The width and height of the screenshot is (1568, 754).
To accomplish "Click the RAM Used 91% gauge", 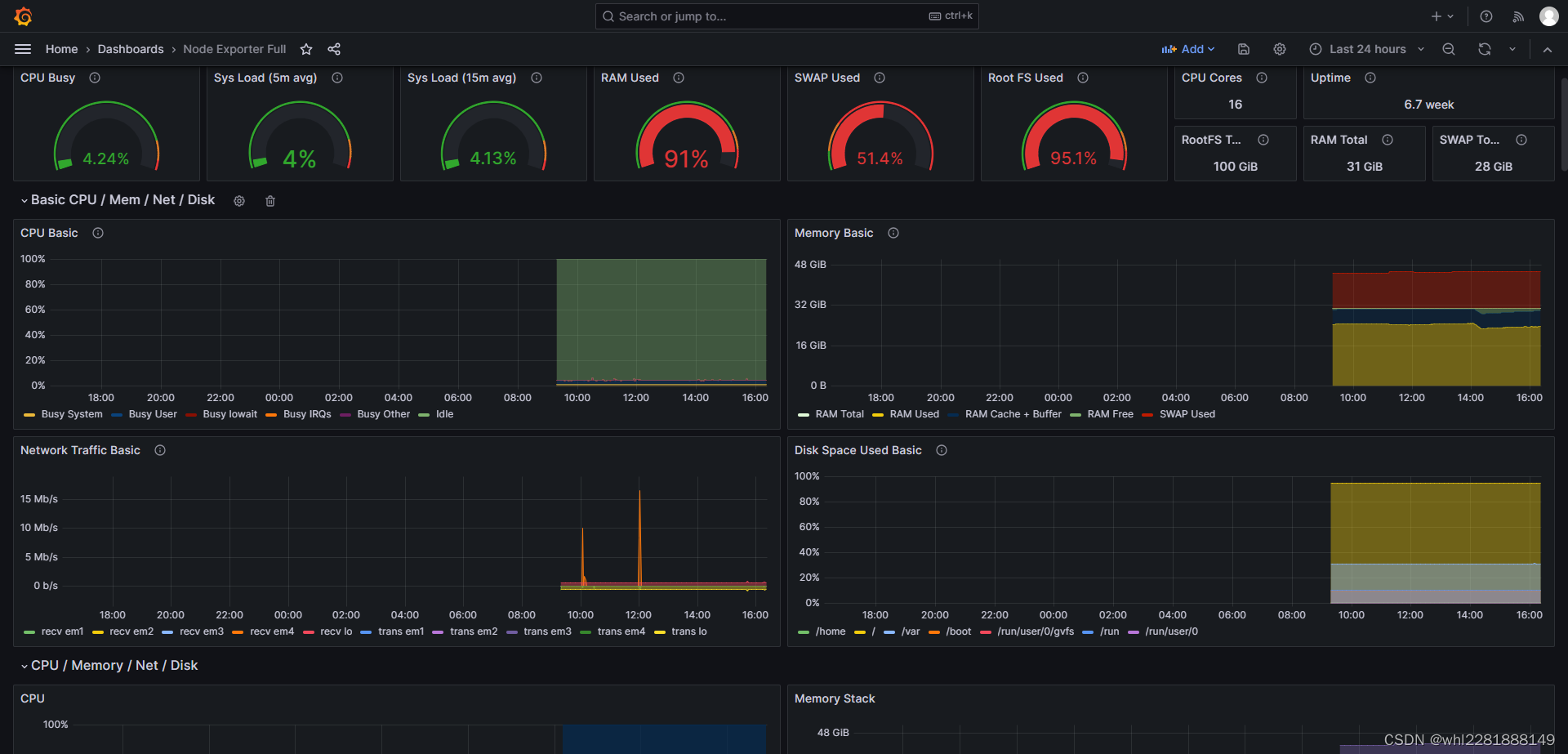I will click(x=687, y=136).
